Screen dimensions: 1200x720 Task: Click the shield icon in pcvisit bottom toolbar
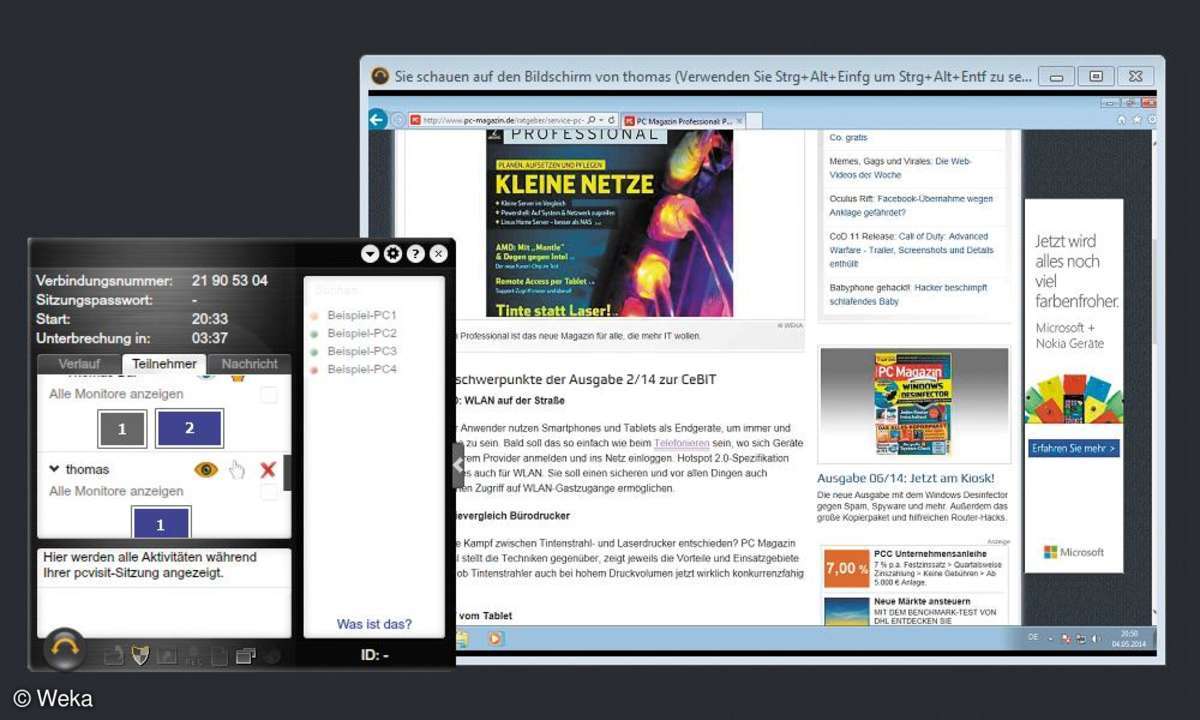140,656
